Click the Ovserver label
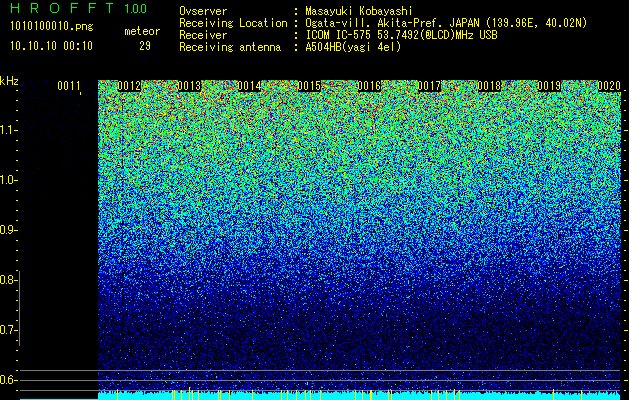Image resolution: width=629 pixels, height=400 pixels. pos(203,11)
